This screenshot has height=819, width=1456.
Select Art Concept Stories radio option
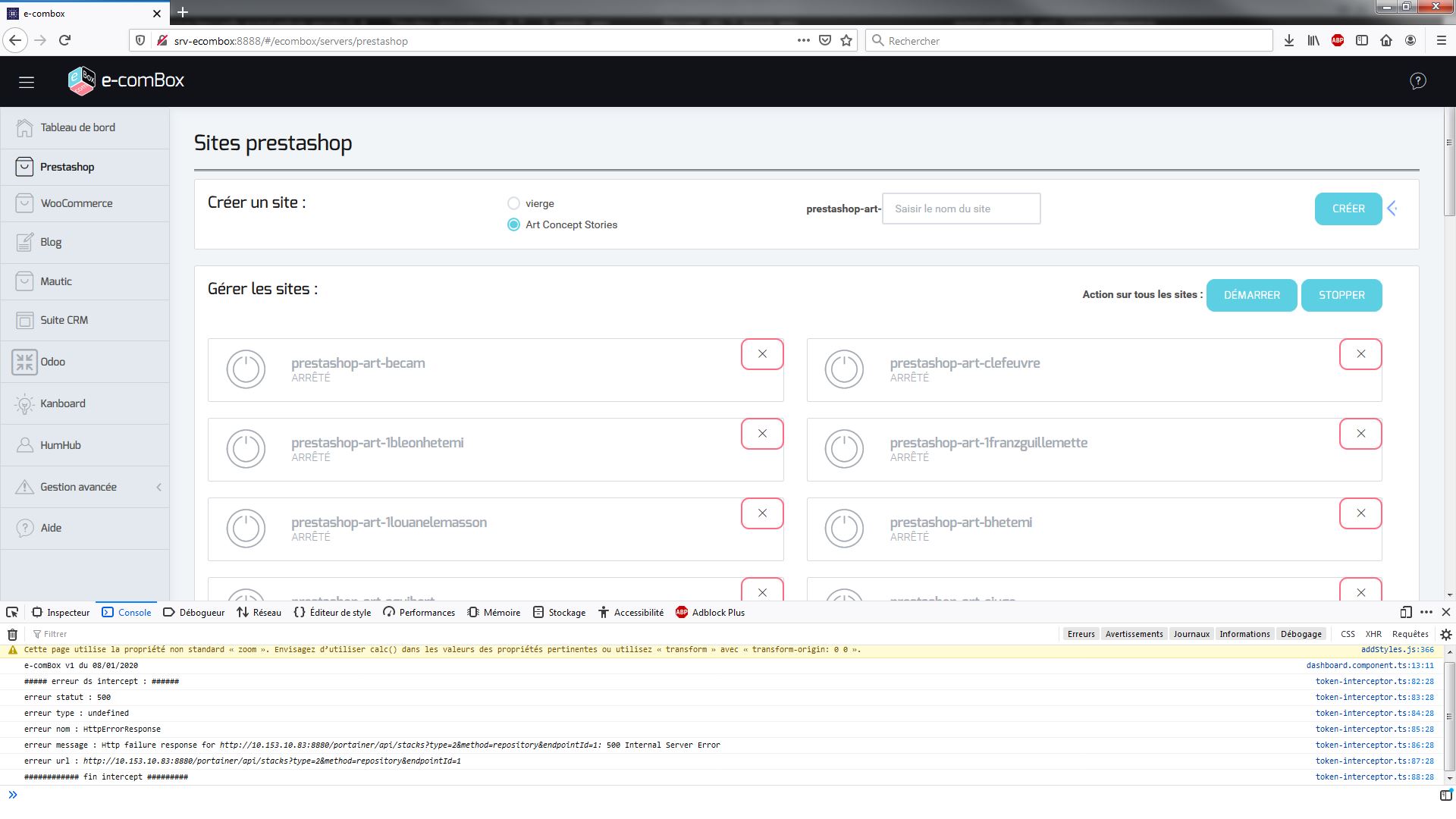click(513, 224)
